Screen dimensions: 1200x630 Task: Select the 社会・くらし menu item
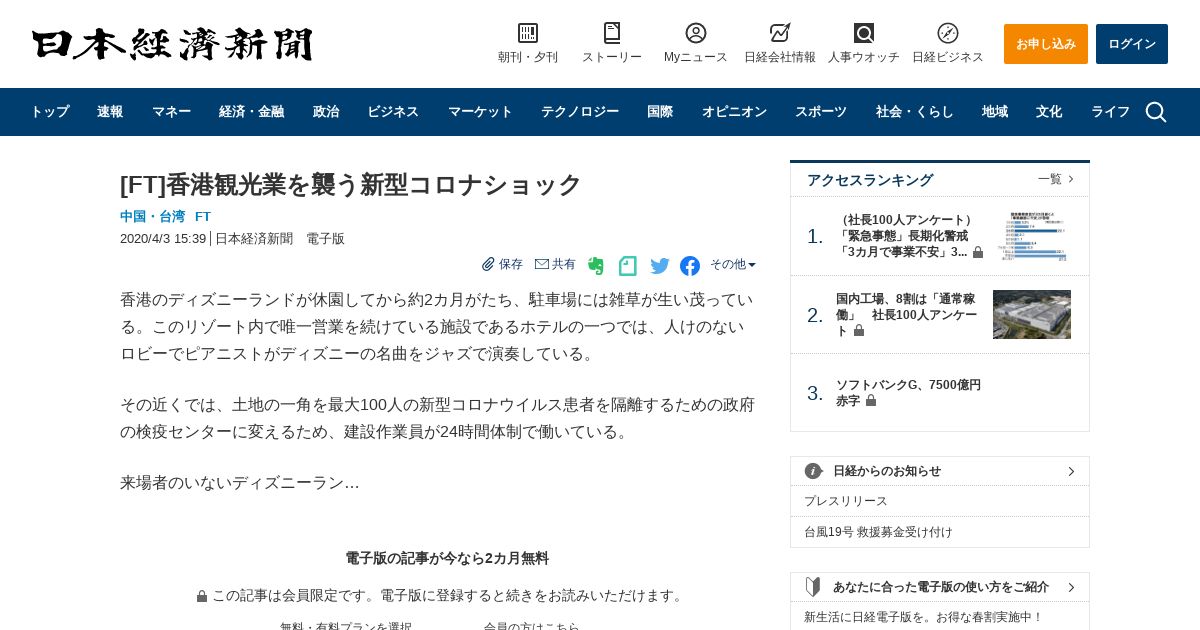pos(915,112)
